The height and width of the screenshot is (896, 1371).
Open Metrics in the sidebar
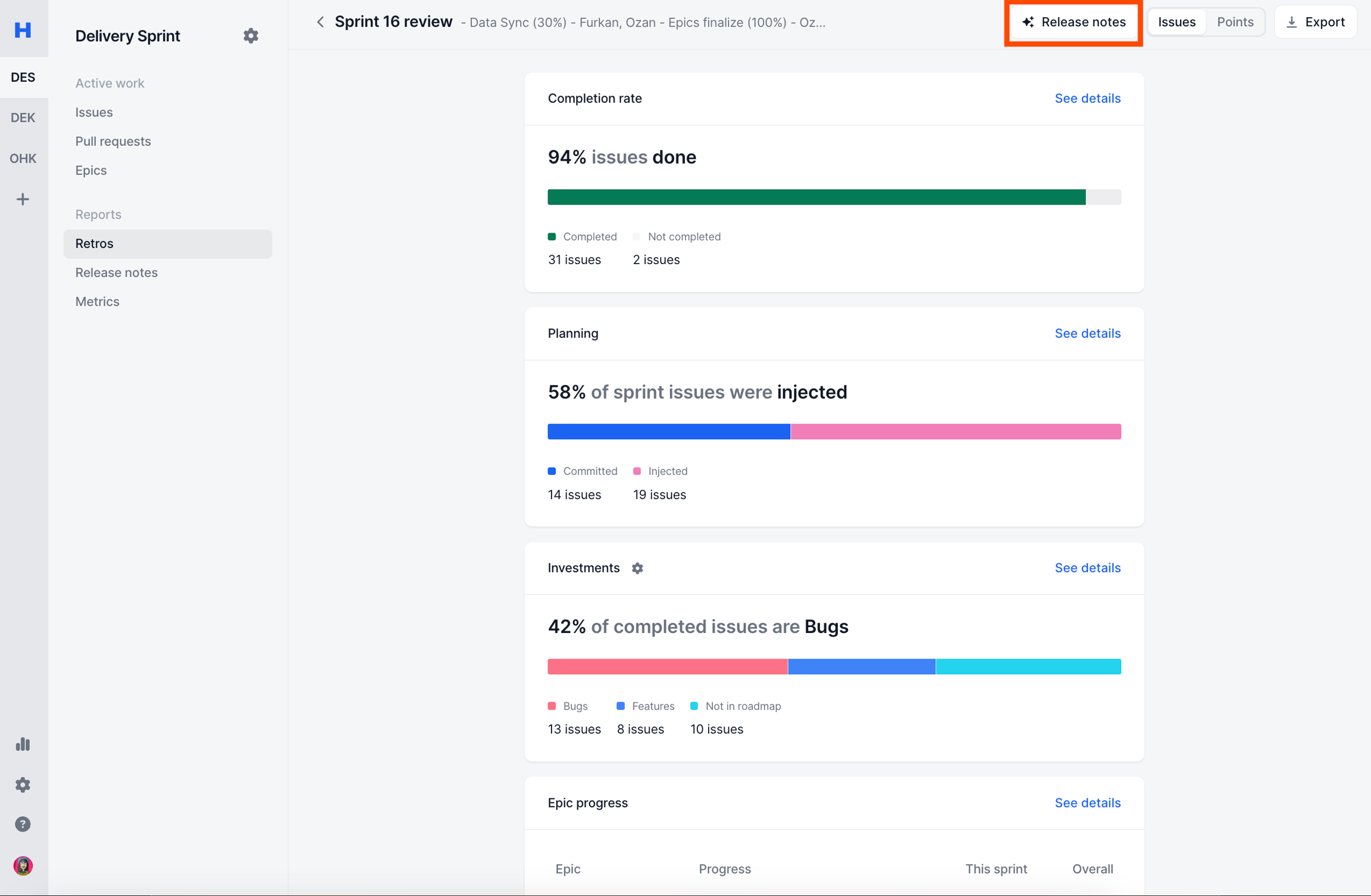(x=97, y=302)
